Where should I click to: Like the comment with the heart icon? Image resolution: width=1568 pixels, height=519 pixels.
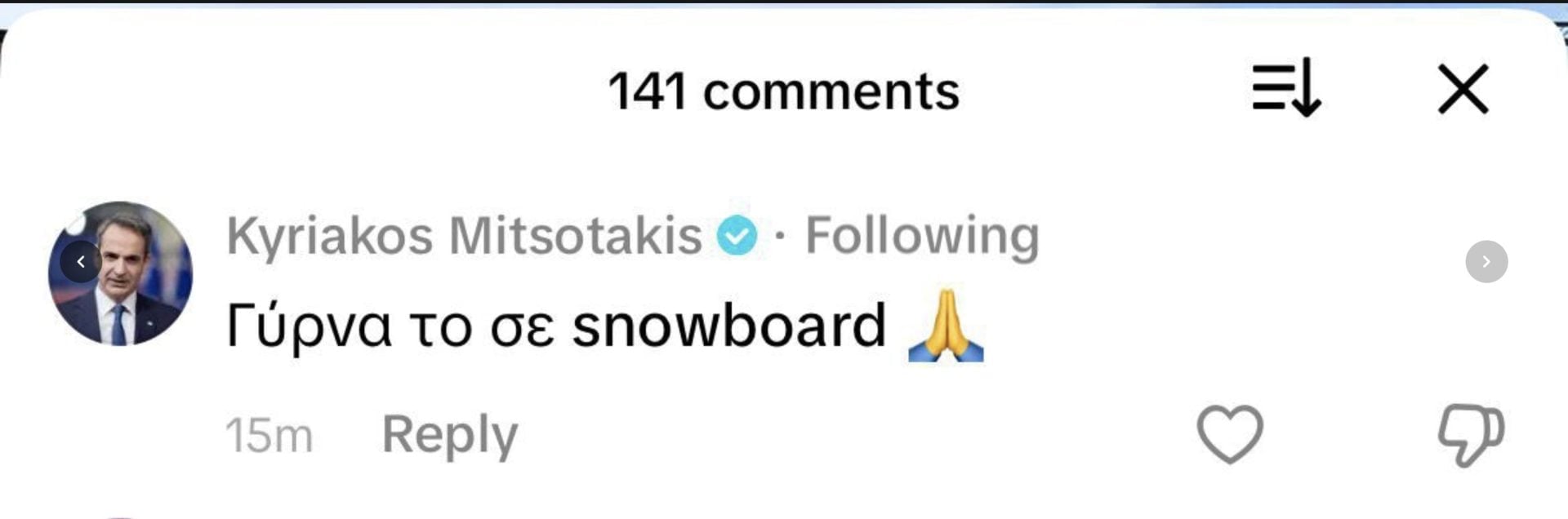click(x=1230, y=434)
